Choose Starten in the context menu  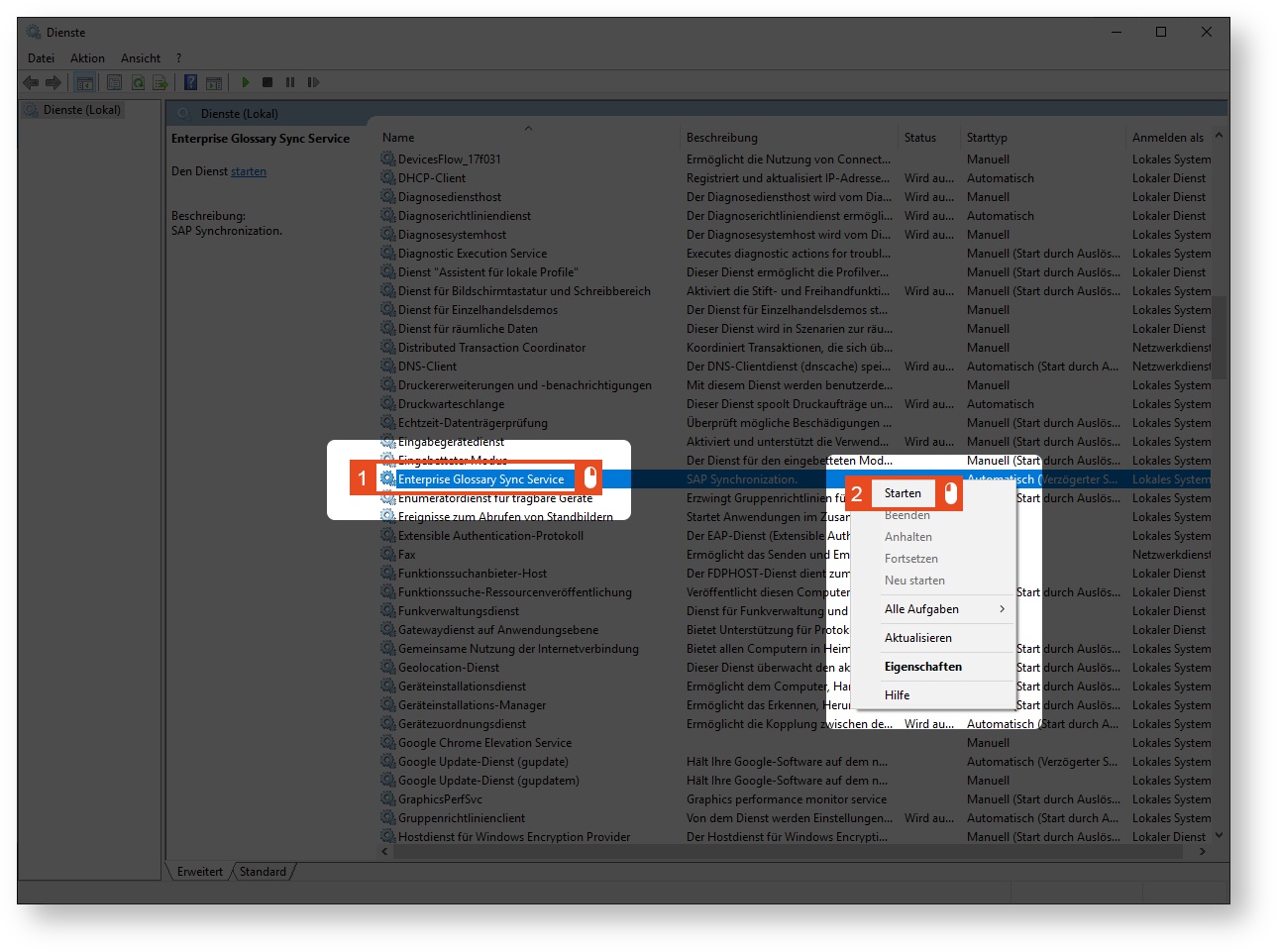click(903, 493)
